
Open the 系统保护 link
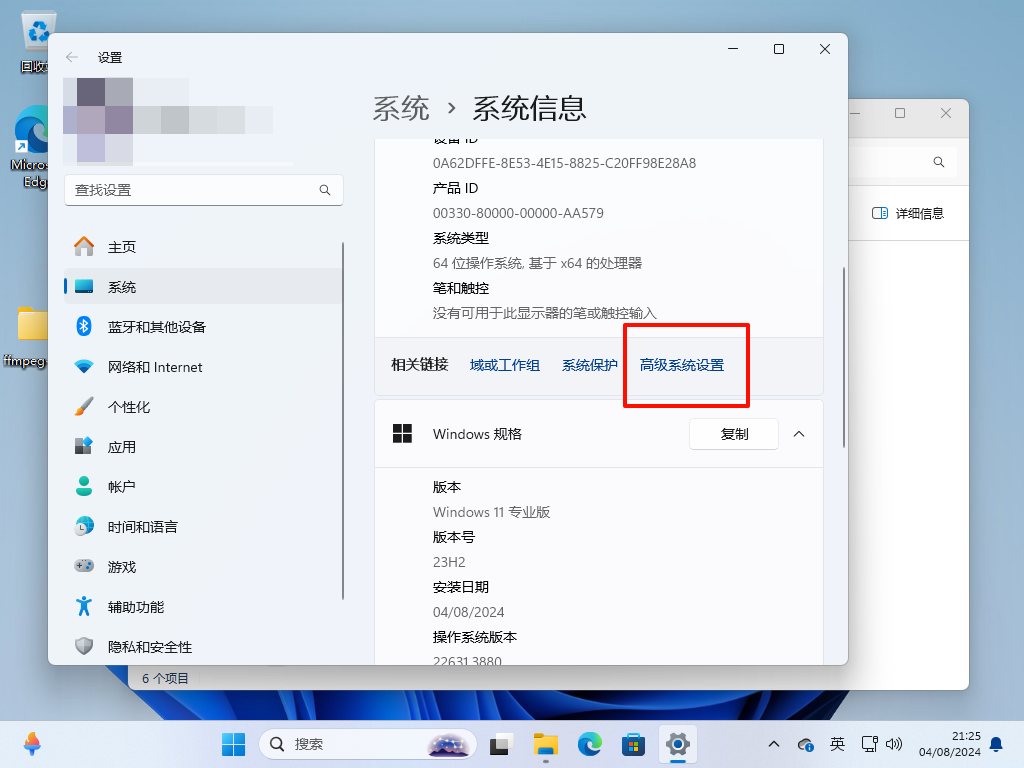pyautogui.click(x=590, y=365)
